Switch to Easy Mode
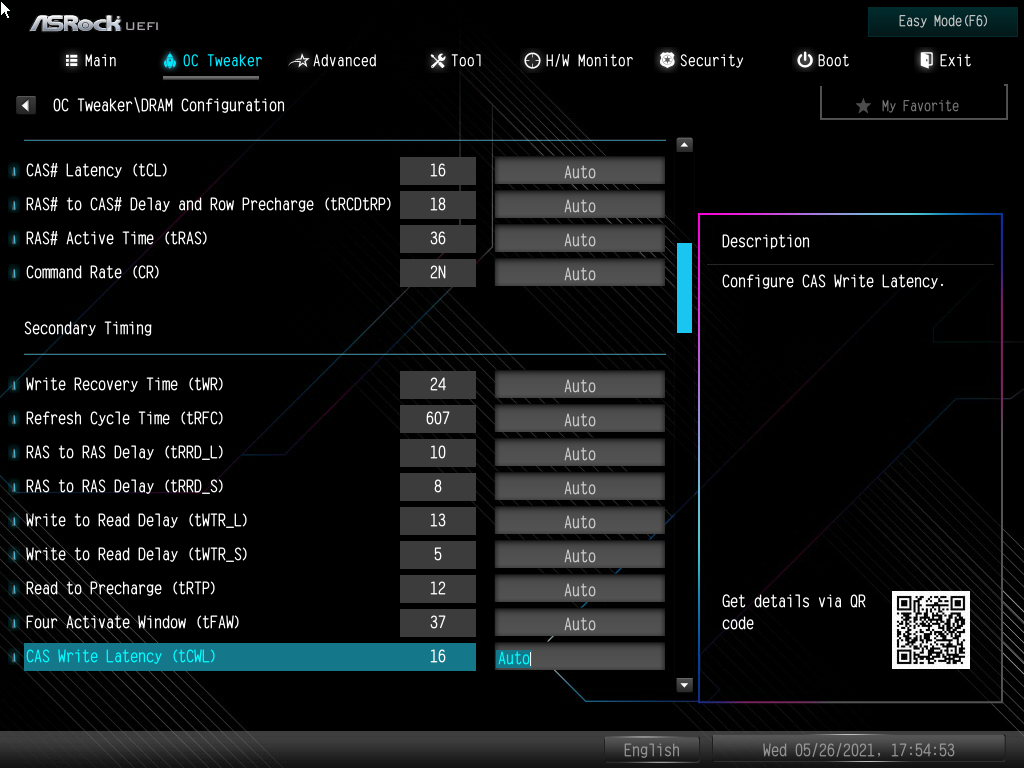1024x768 pixels. (941, 21)
